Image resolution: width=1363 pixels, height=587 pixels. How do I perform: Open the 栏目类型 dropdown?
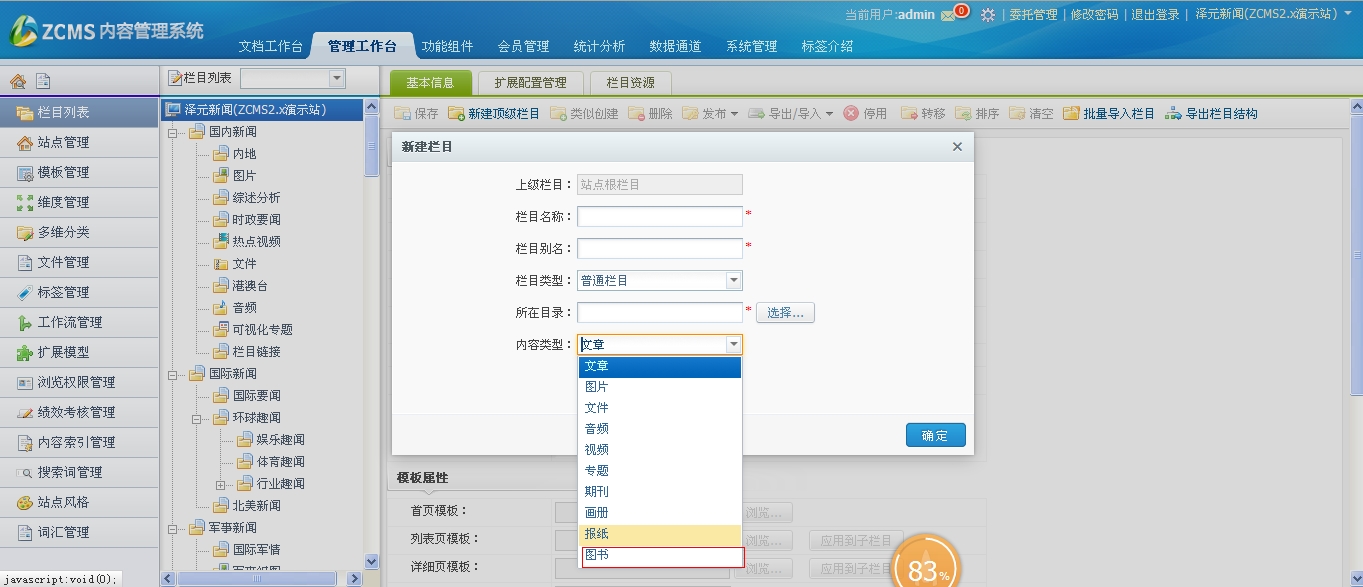click(733, 281)
